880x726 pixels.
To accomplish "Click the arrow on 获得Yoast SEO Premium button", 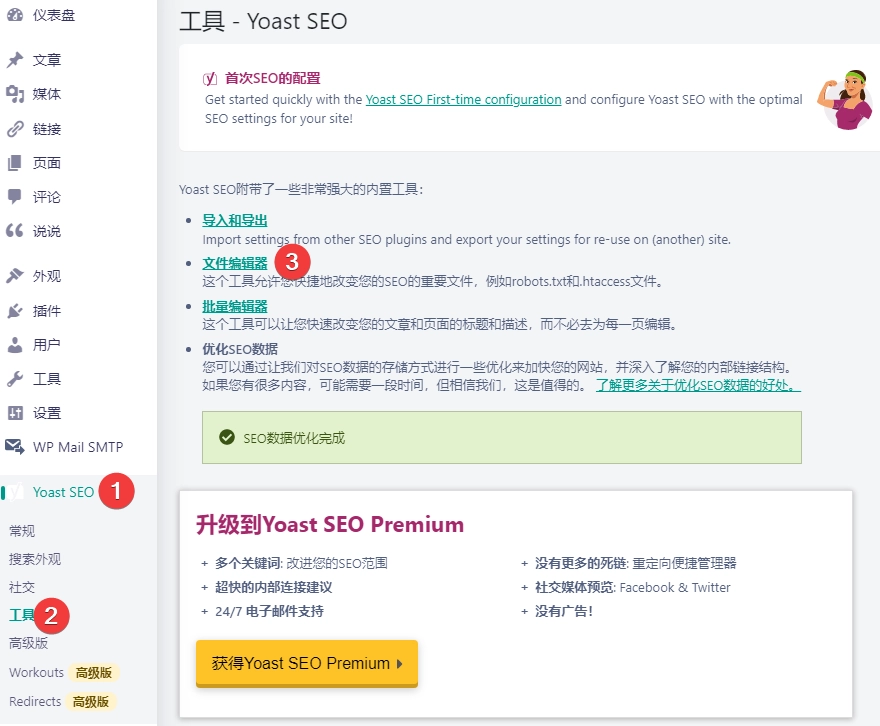I will tap(400, 663).
